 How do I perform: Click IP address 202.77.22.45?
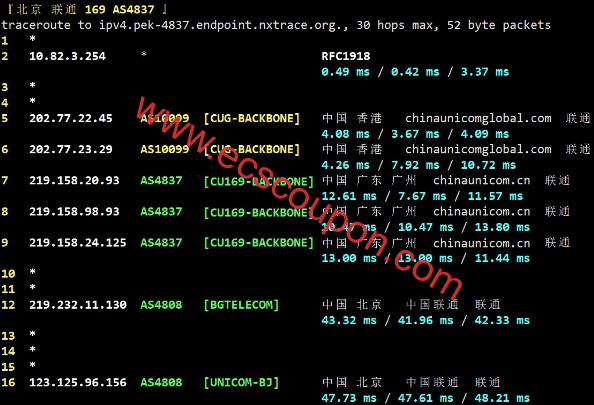[x=71, y=119]
